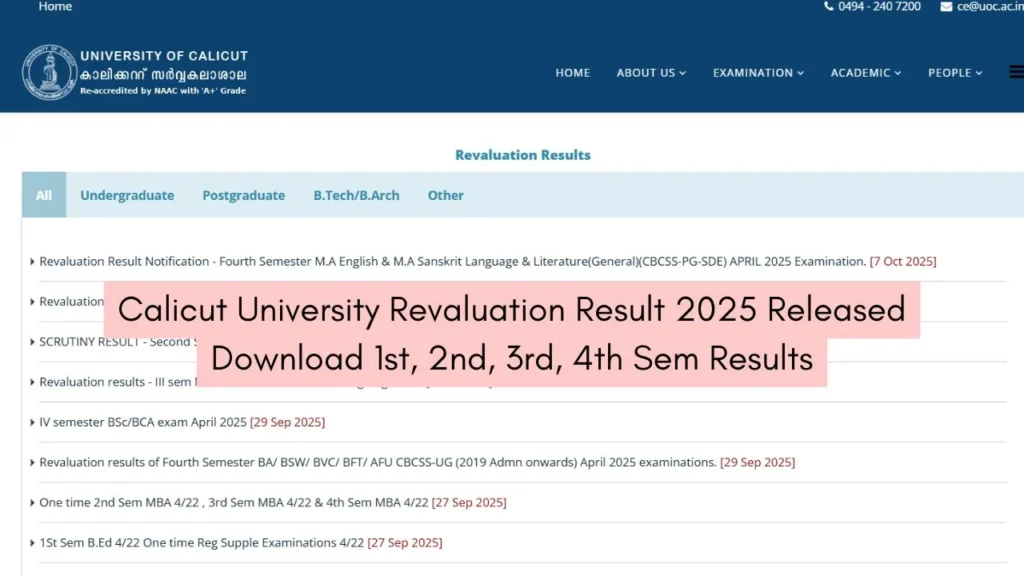Image resolution: width=1024 pixels, height=576 pixels.
Task: Open 1St Sem B.Ed 4/22 result link
Action: click(202, 542)
